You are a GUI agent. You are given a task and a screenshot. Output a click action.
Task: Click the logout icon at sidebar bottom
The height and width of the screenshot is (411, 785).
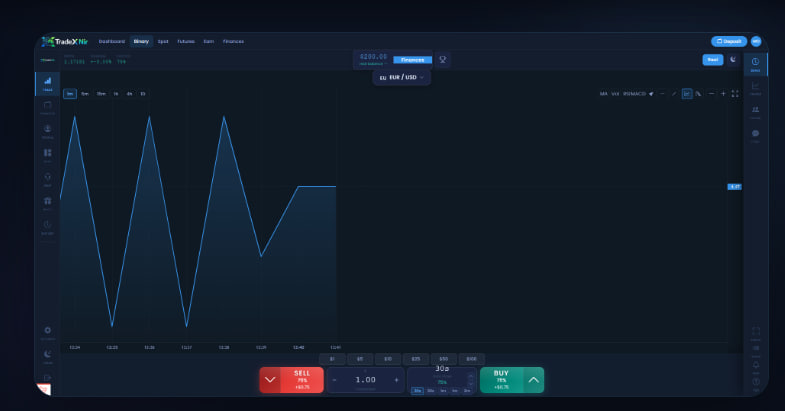point(48,378)
